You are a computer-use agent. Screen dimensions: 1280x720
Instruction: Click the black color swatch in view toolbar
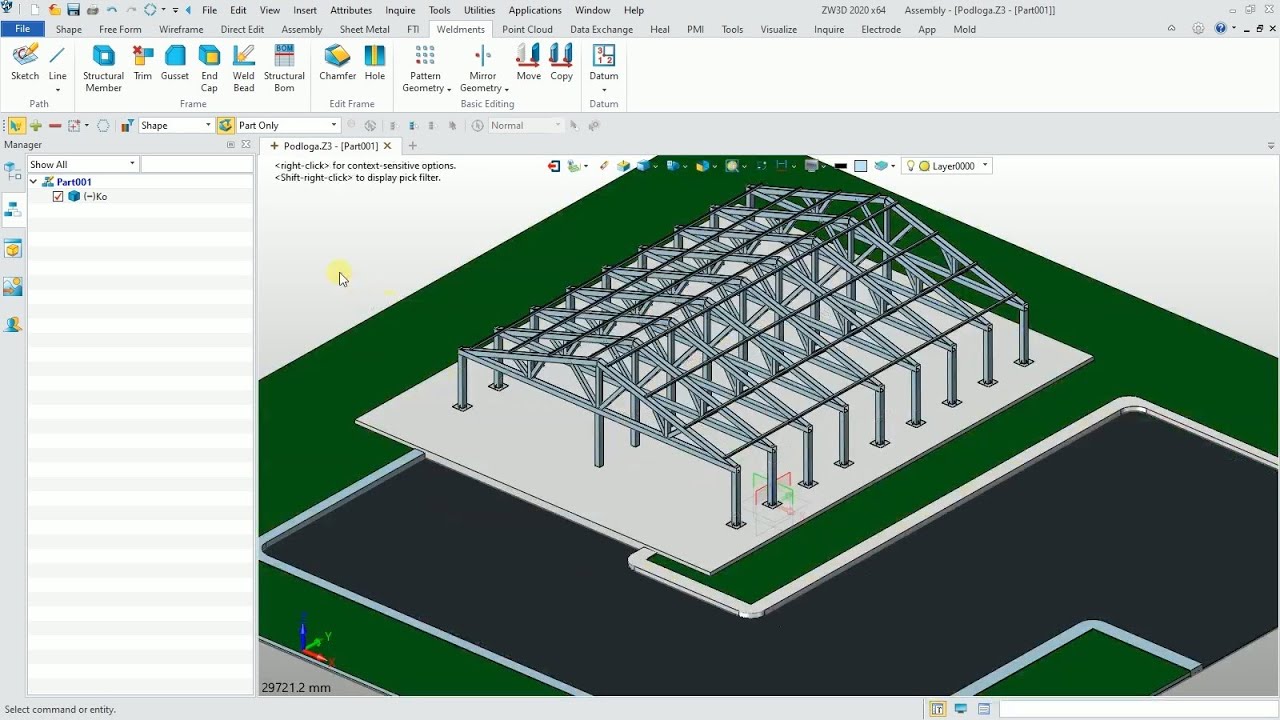tap(841, 166)
